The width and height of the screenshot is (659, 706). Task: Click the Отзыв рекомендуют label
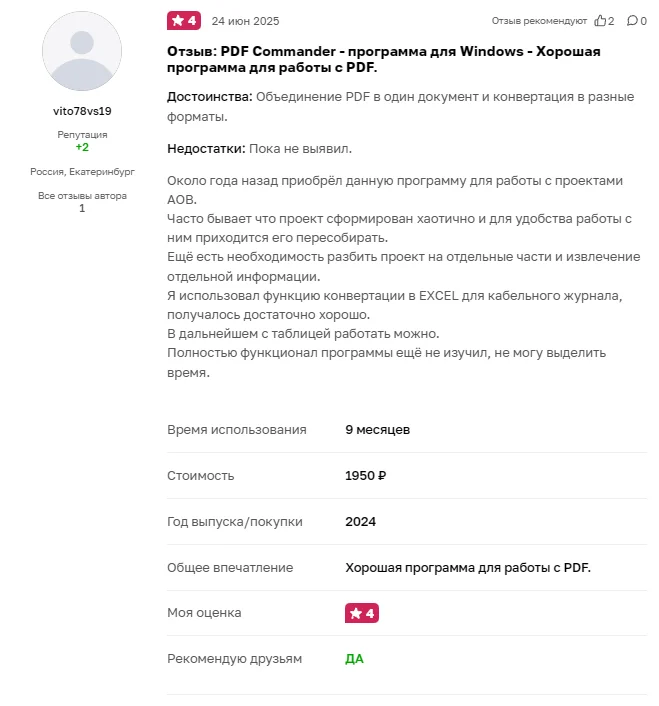point(539,21)
